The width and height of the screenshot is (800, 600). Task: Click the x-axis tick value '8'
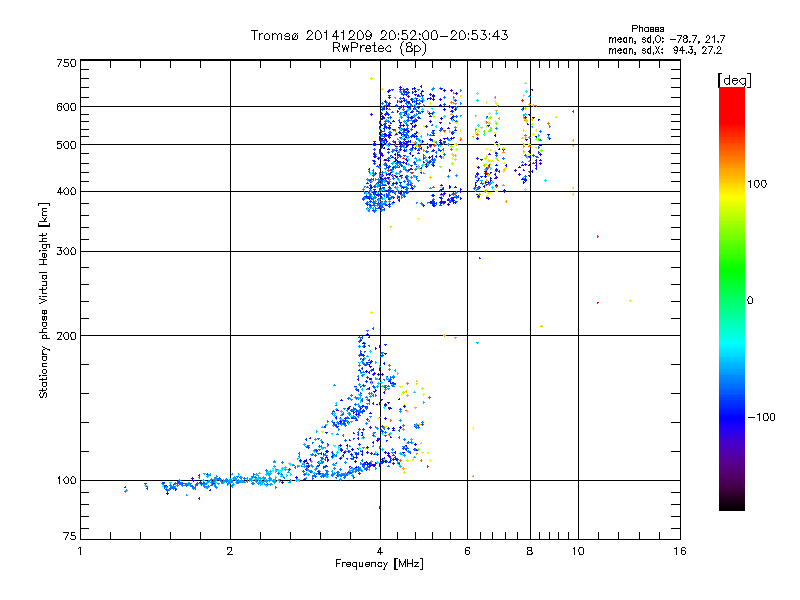(530, 551)
